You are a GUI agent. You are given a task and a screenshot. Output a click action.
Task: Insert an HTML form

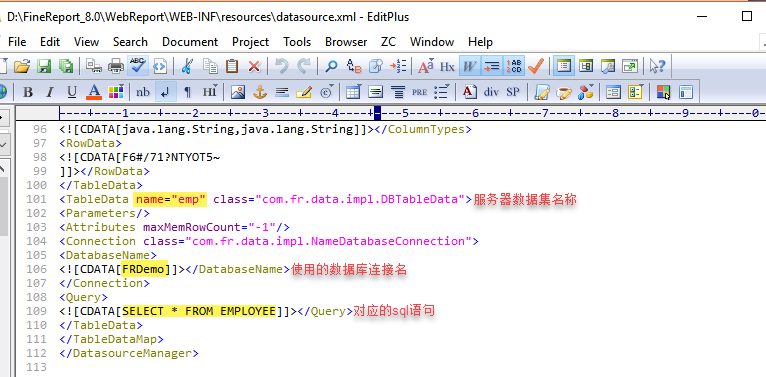[x=613, y=92]
